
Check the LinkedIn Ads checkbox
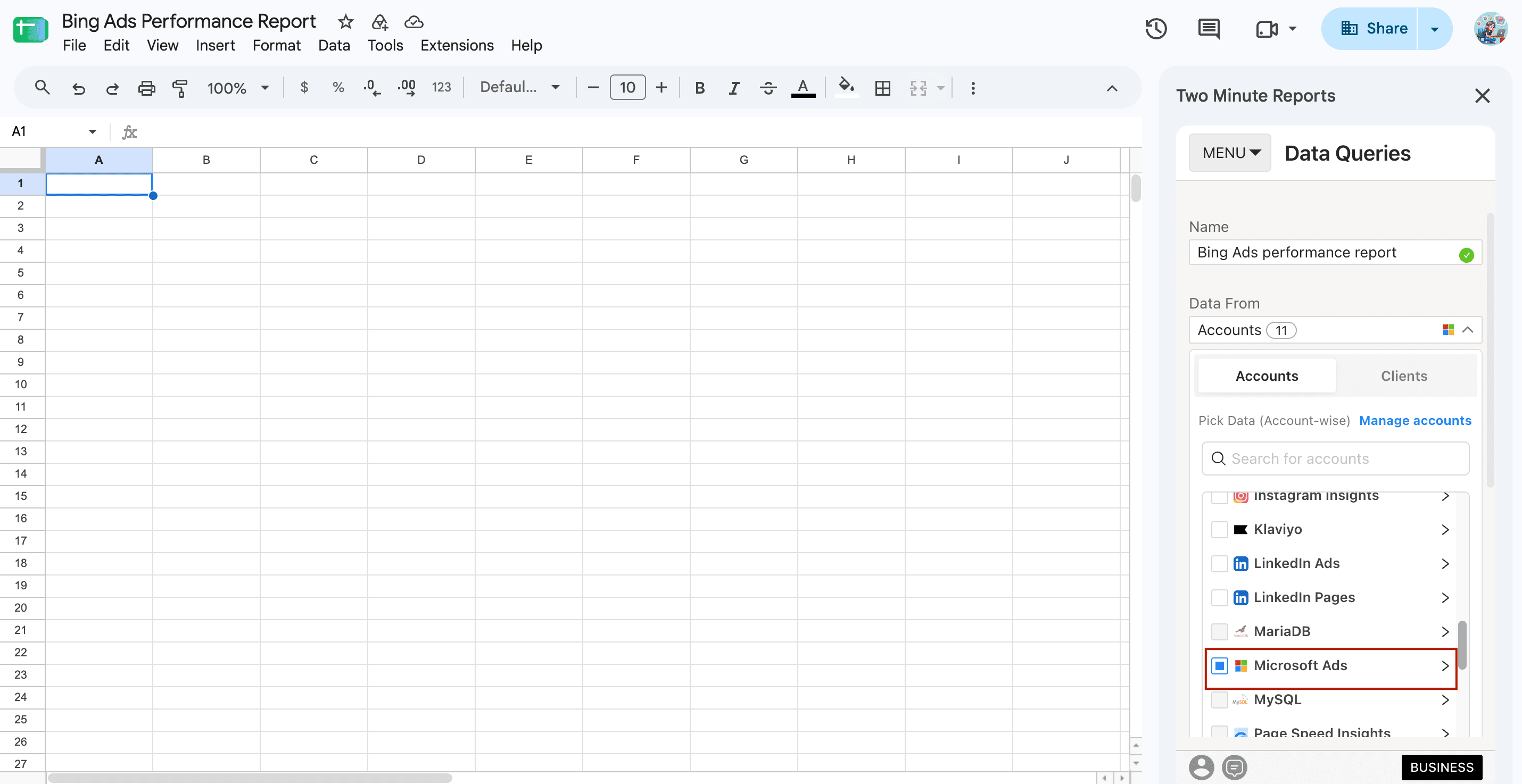1220,564
